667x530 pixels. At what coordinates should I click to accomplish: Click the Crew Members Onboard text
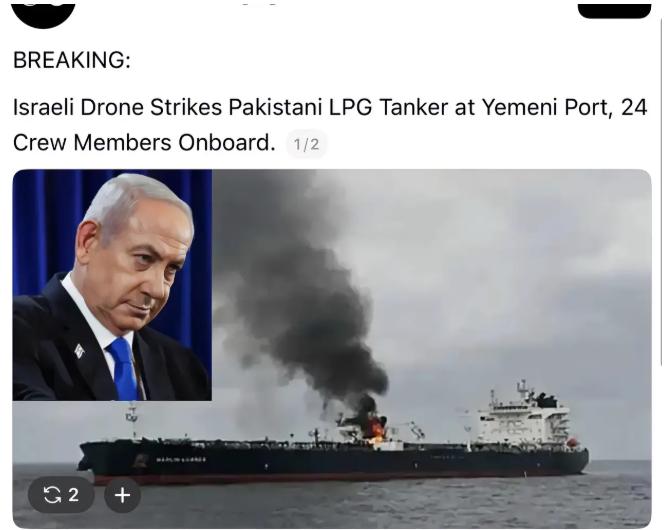pyautogui.click(x=144, y=142)
